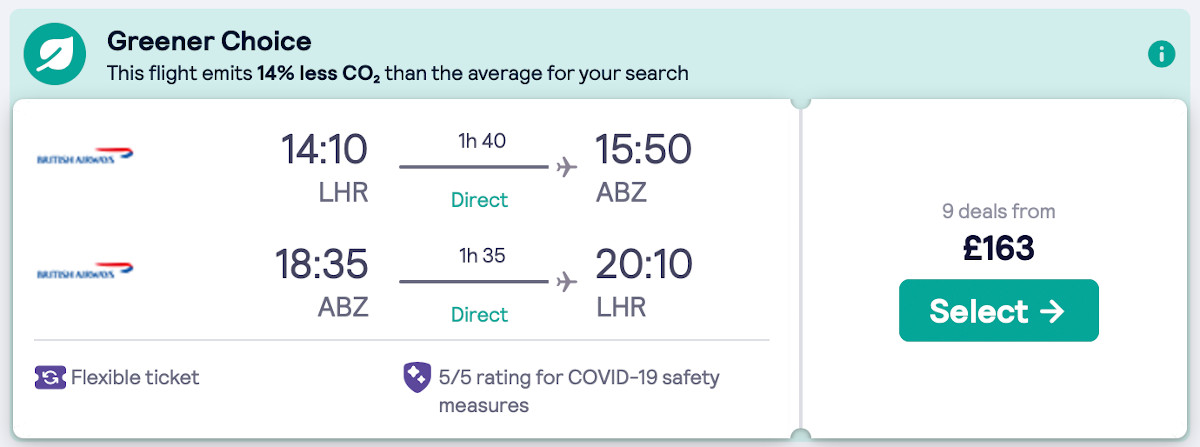Open the info icon on the Greener Choice banner
Screen dimensions: 1200x447
(1161, 54)
